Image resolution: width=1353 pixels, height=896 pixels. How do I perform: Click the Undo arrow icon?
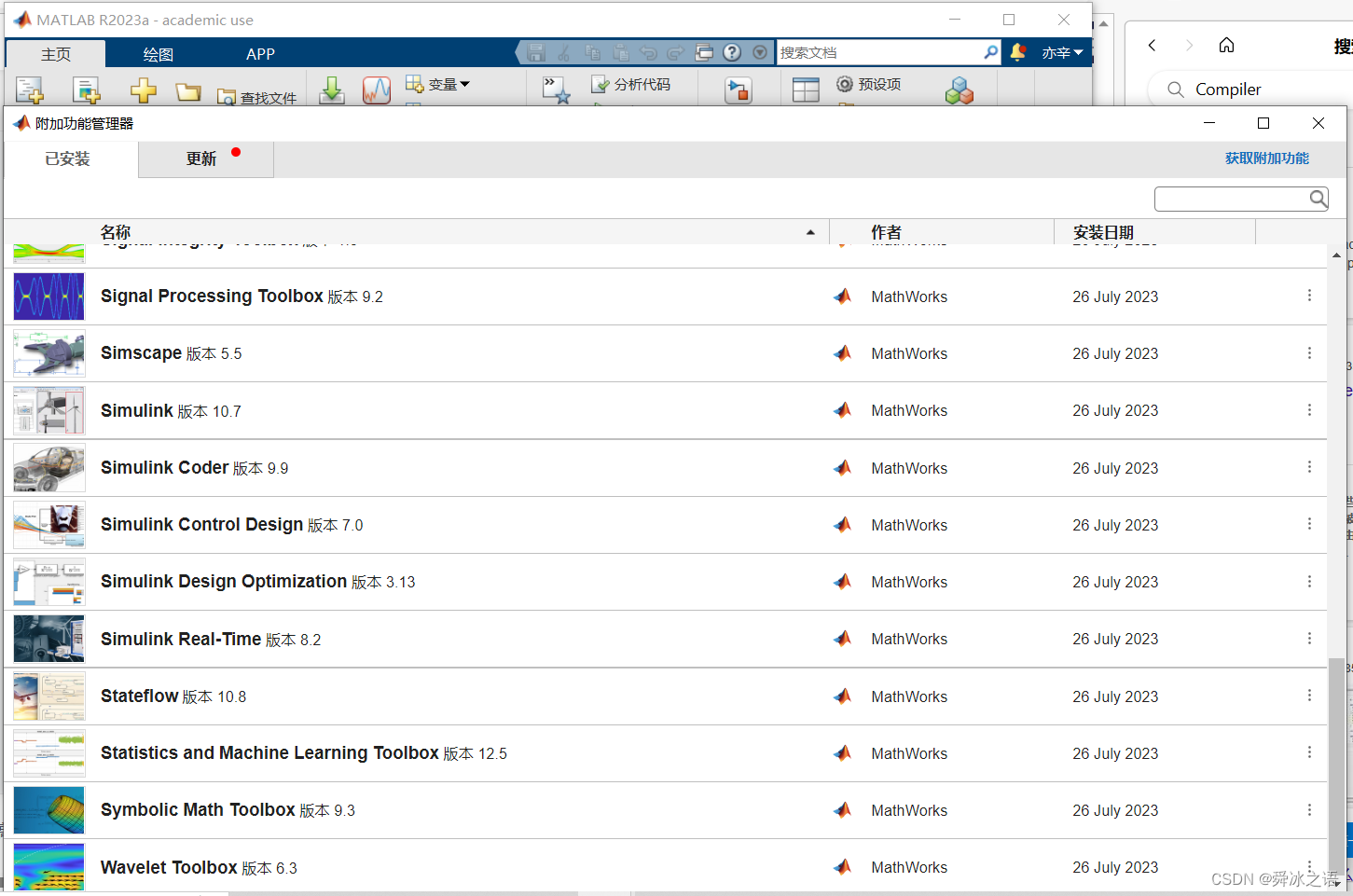pos(649,52)
